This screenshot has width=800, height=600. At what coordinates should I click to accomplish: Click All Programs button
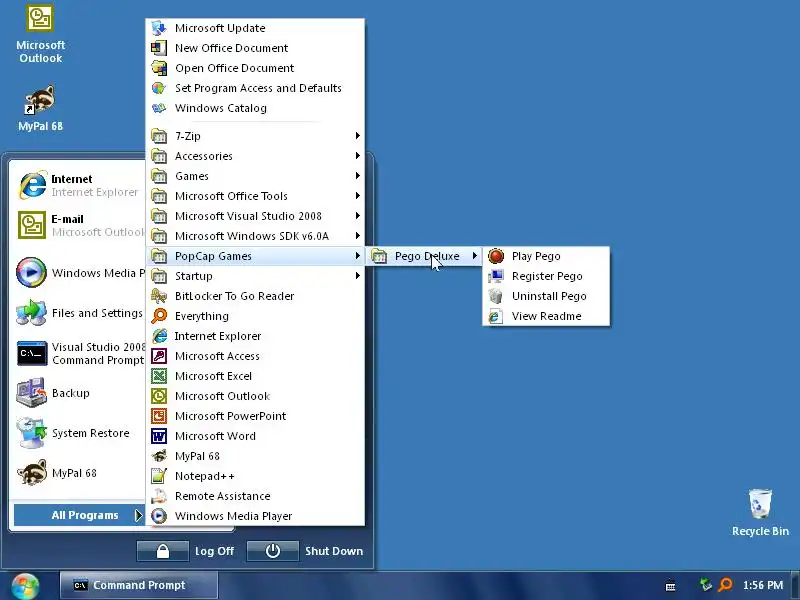pyautogui.click(x=79, y=515)
